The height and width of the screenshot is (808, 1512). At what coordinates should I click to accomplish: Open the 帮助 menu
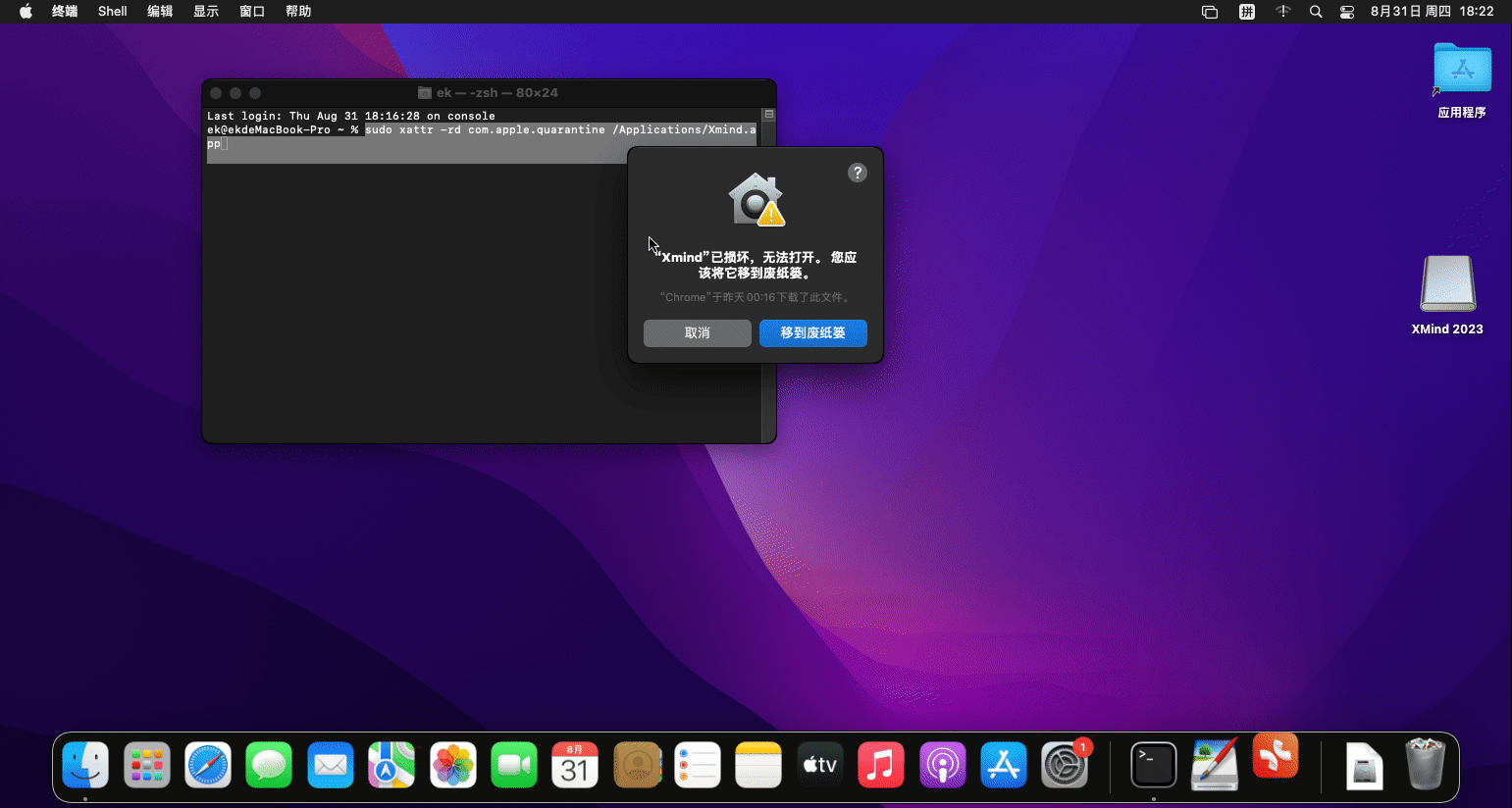pos(298,12)
